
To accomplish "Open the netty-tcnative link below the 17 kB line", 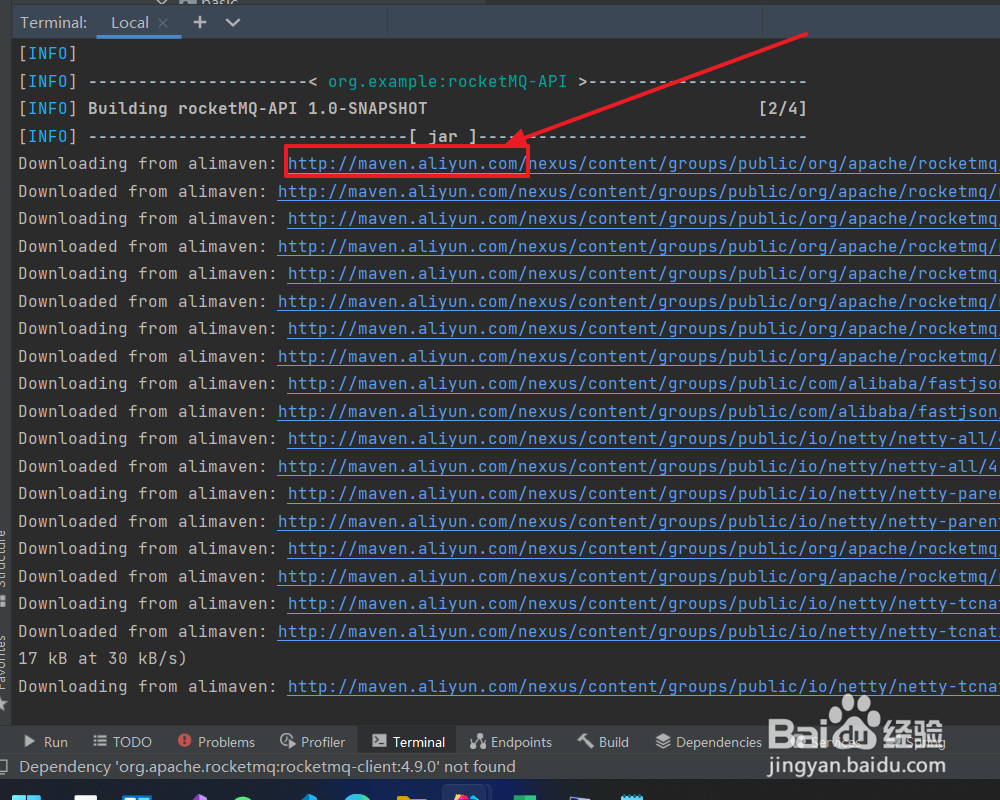I will click(x=643, y=687).
